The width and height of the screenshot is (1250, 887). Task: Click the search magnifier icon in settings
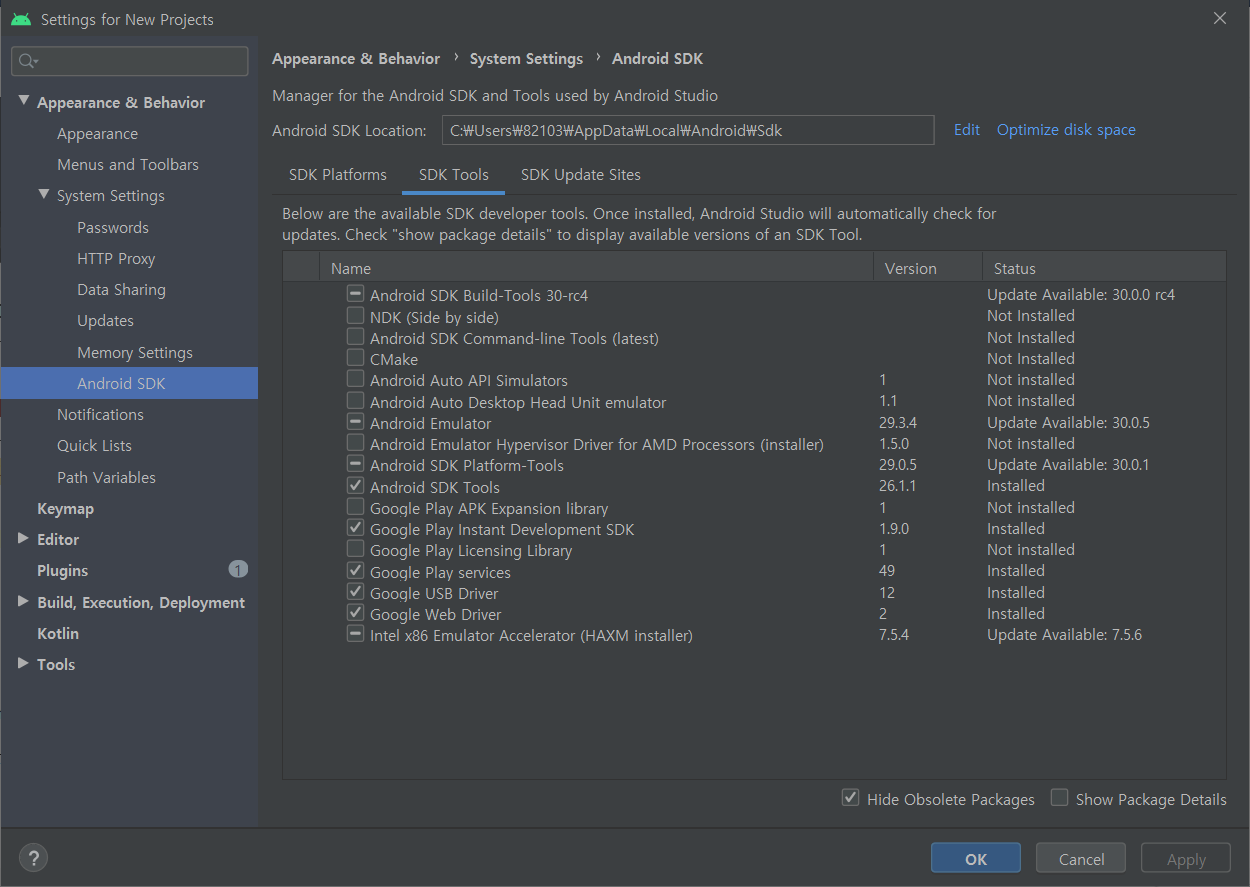click(28, 61)
